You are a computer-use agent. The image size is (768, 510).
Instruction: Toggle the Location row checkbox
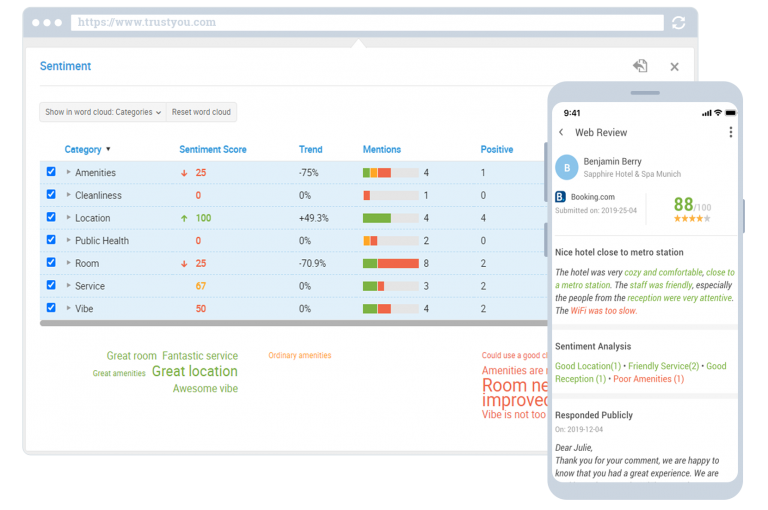(x=51, y=217)
